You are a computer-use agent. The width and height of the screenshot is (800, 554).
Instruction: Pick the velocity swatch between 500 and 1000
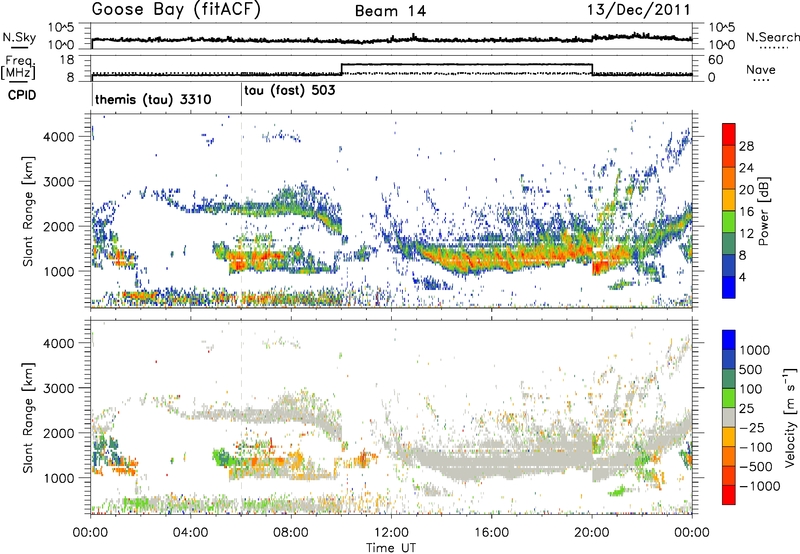coord(729,360)
